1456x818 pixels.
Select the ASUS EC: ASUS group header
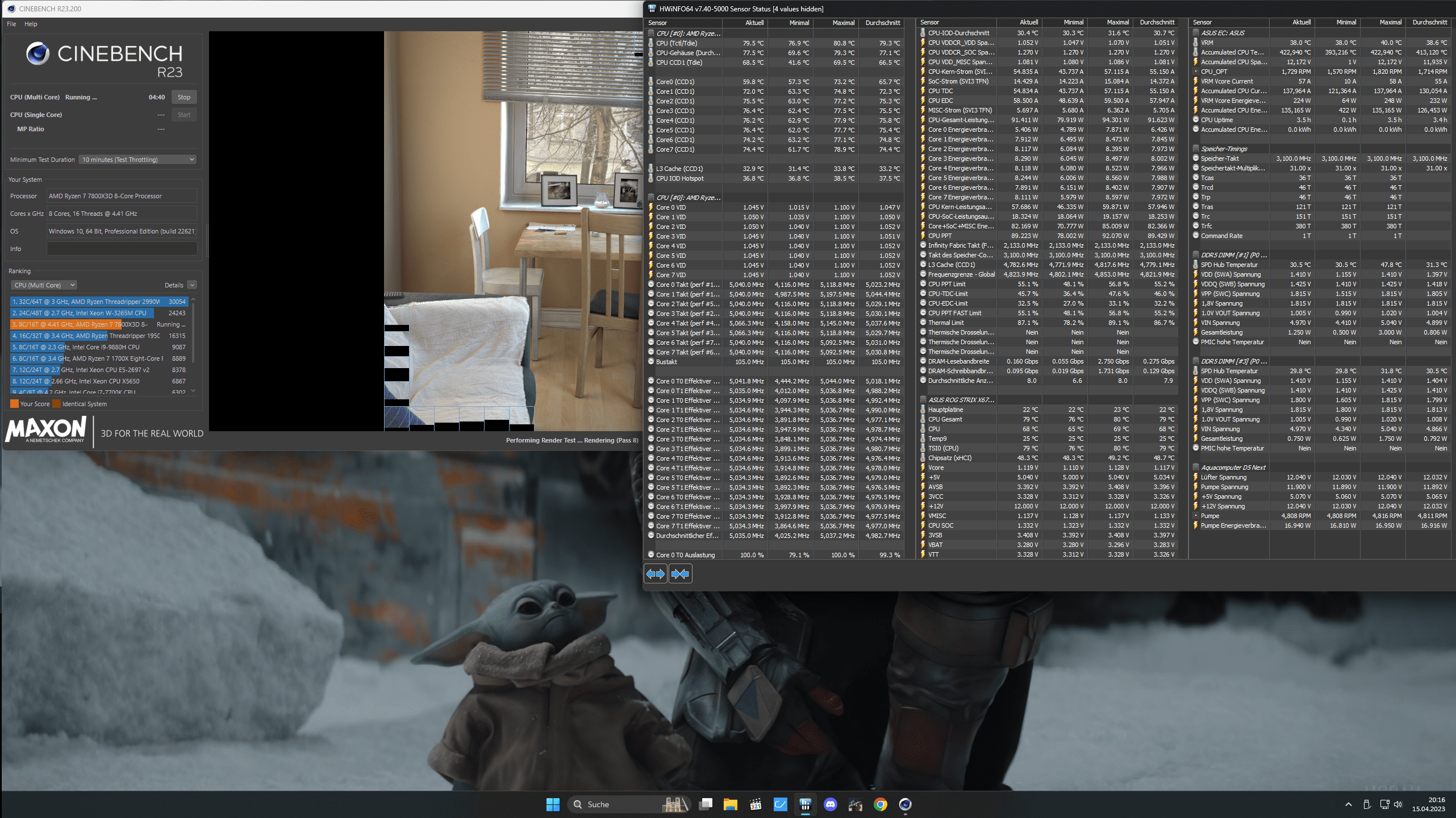pos(1320,33)
